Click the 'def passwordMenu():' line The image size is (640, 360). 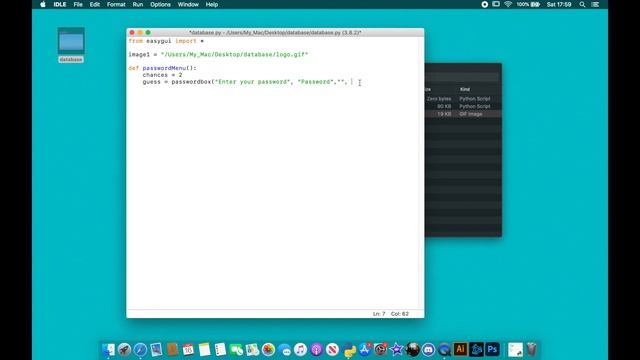tap(162, 68)
